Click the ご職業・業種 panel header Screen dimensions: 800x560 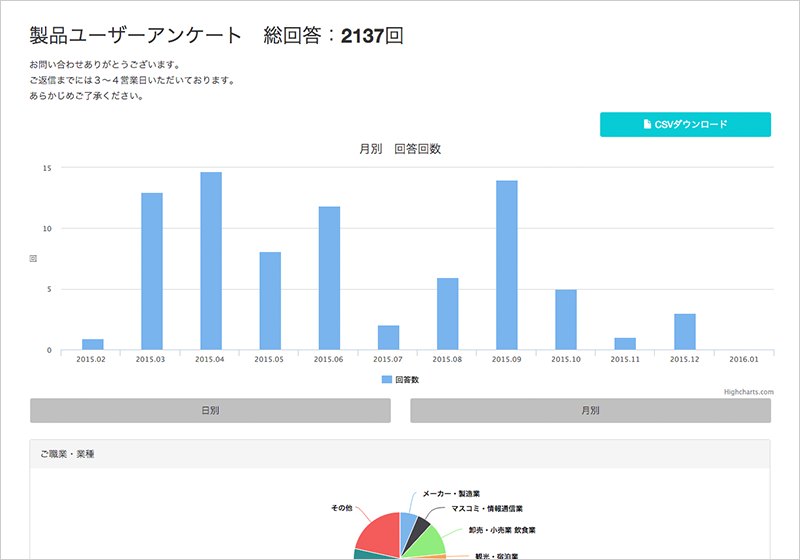pyautogui.click(x=400, y=454)
